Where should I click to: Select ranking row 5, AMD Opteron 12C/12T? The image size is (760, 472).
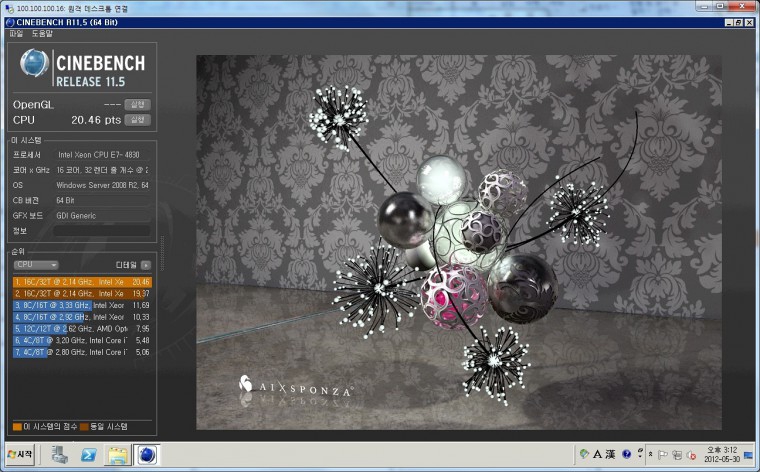tap(82, 329)
